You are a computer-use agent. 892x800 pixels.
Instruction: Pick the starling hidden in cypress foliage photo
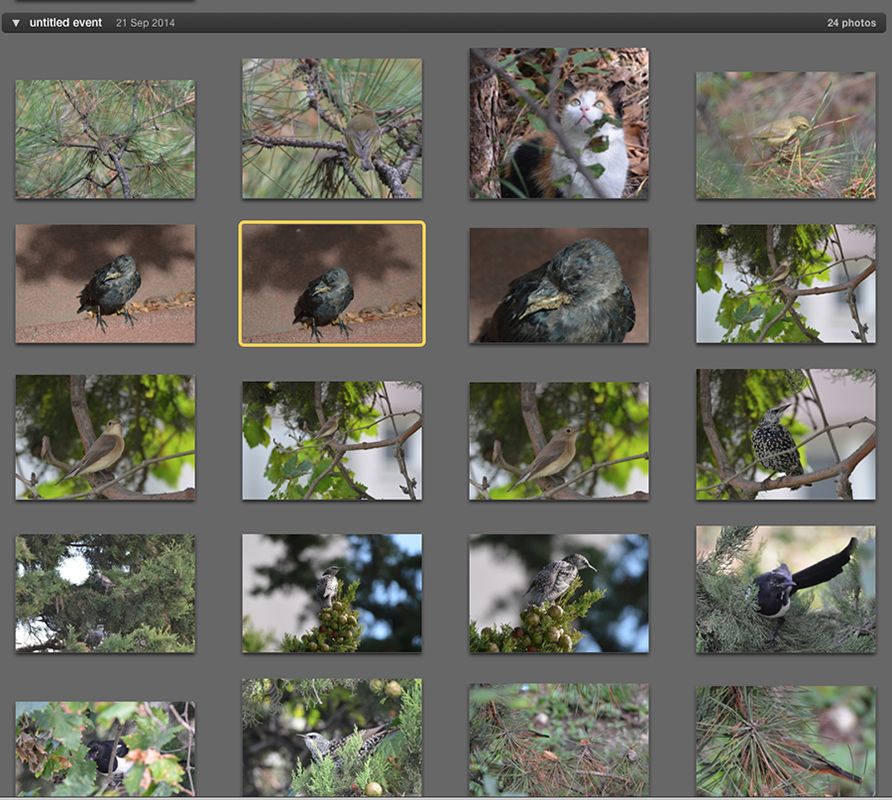tap(332, 738)
